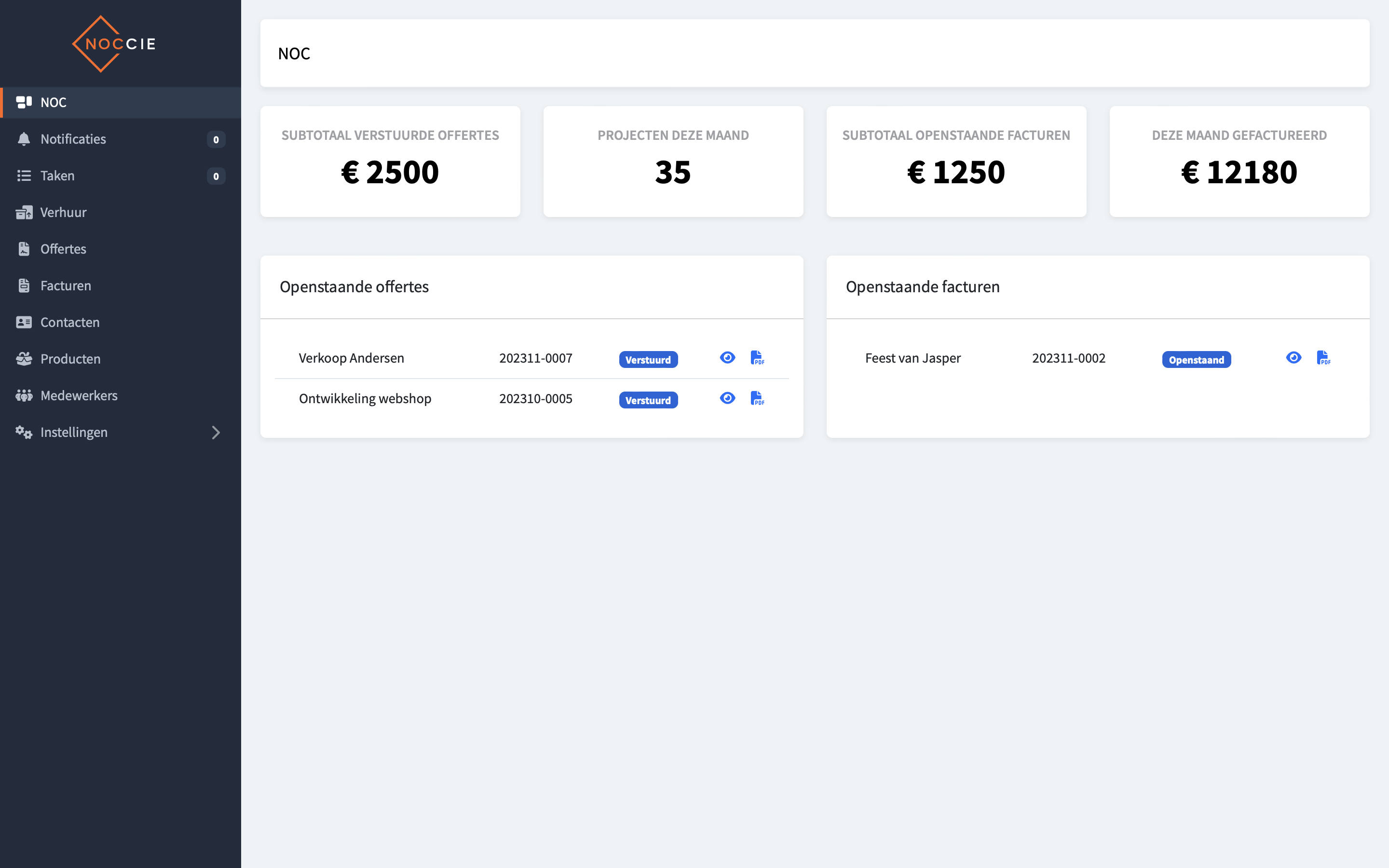This screenshot has height=868, width=1389.
Task: Open Instellingen menu item
Action: click(x=121, y=432)
